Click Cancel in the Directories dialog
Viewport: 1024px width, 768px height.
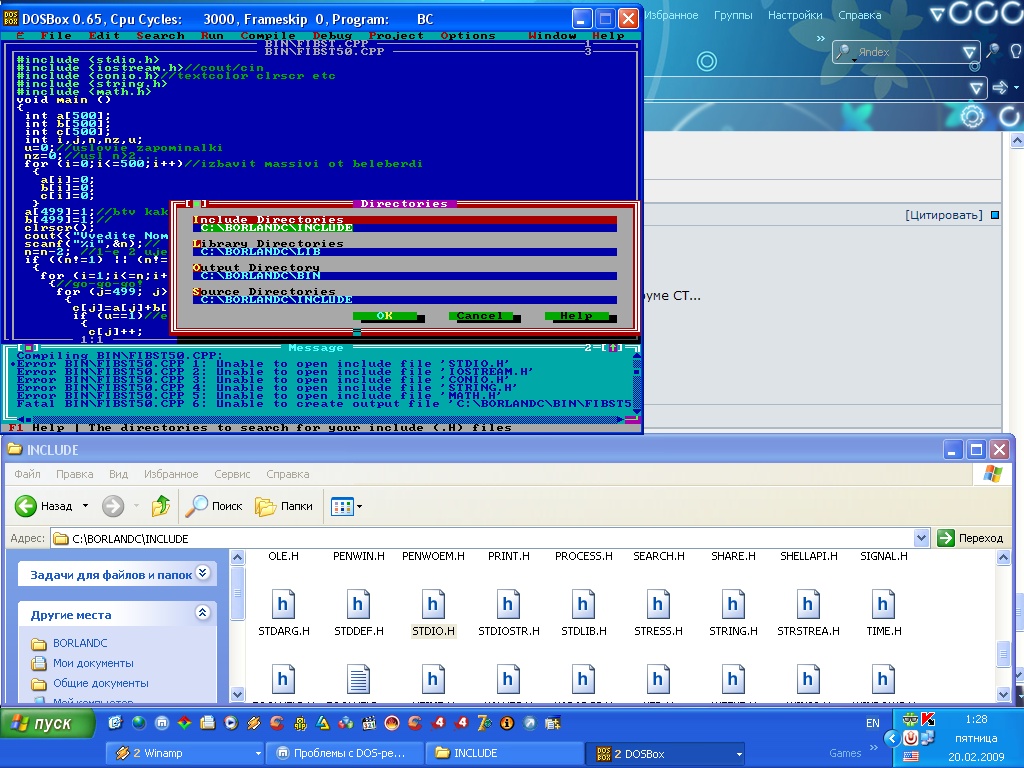pyautogui.click(x=479, y=316)
